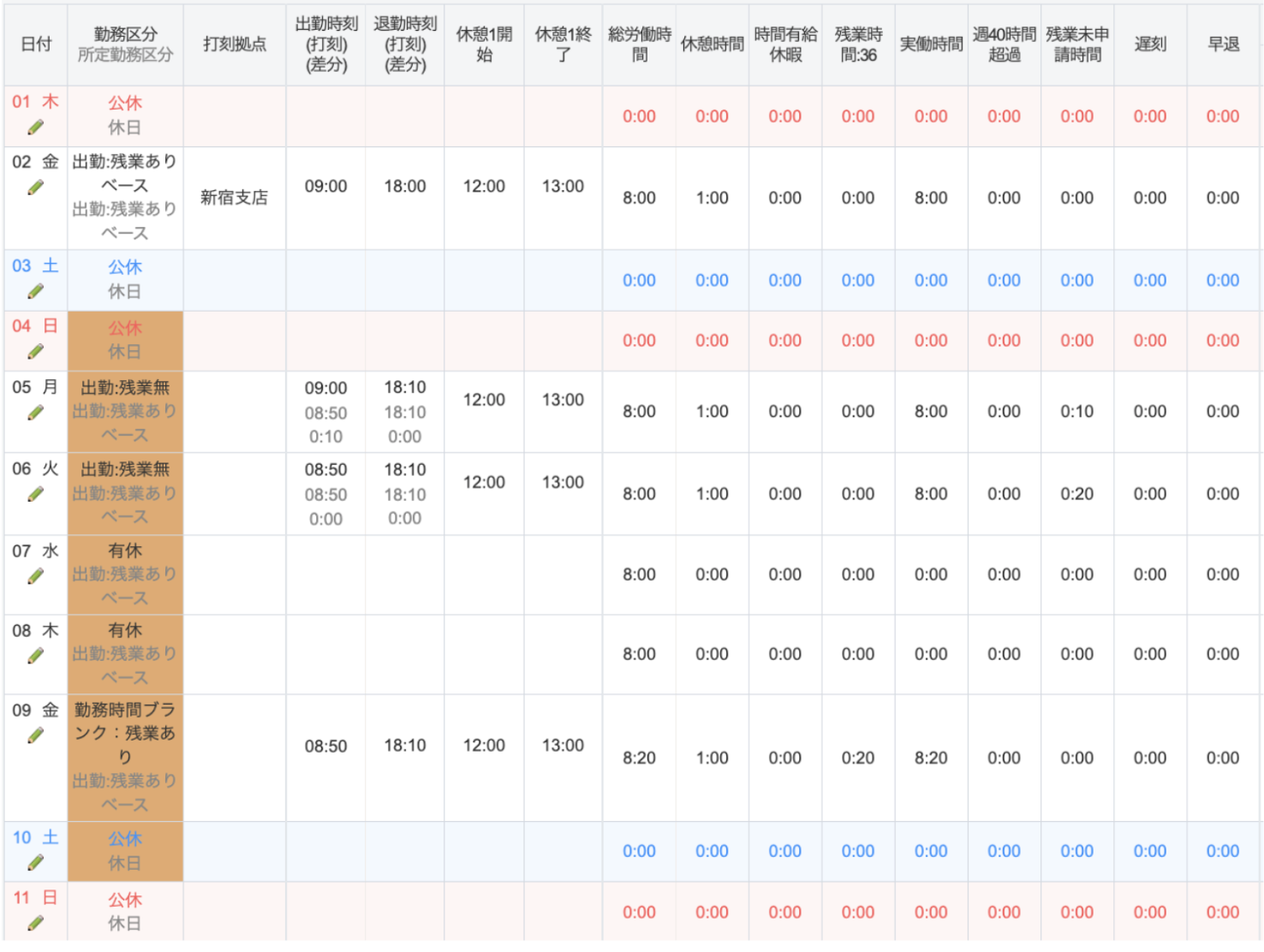Click the pencil icon for 06 火
The width and height of the screenshot is (1264, 952).
35,495
